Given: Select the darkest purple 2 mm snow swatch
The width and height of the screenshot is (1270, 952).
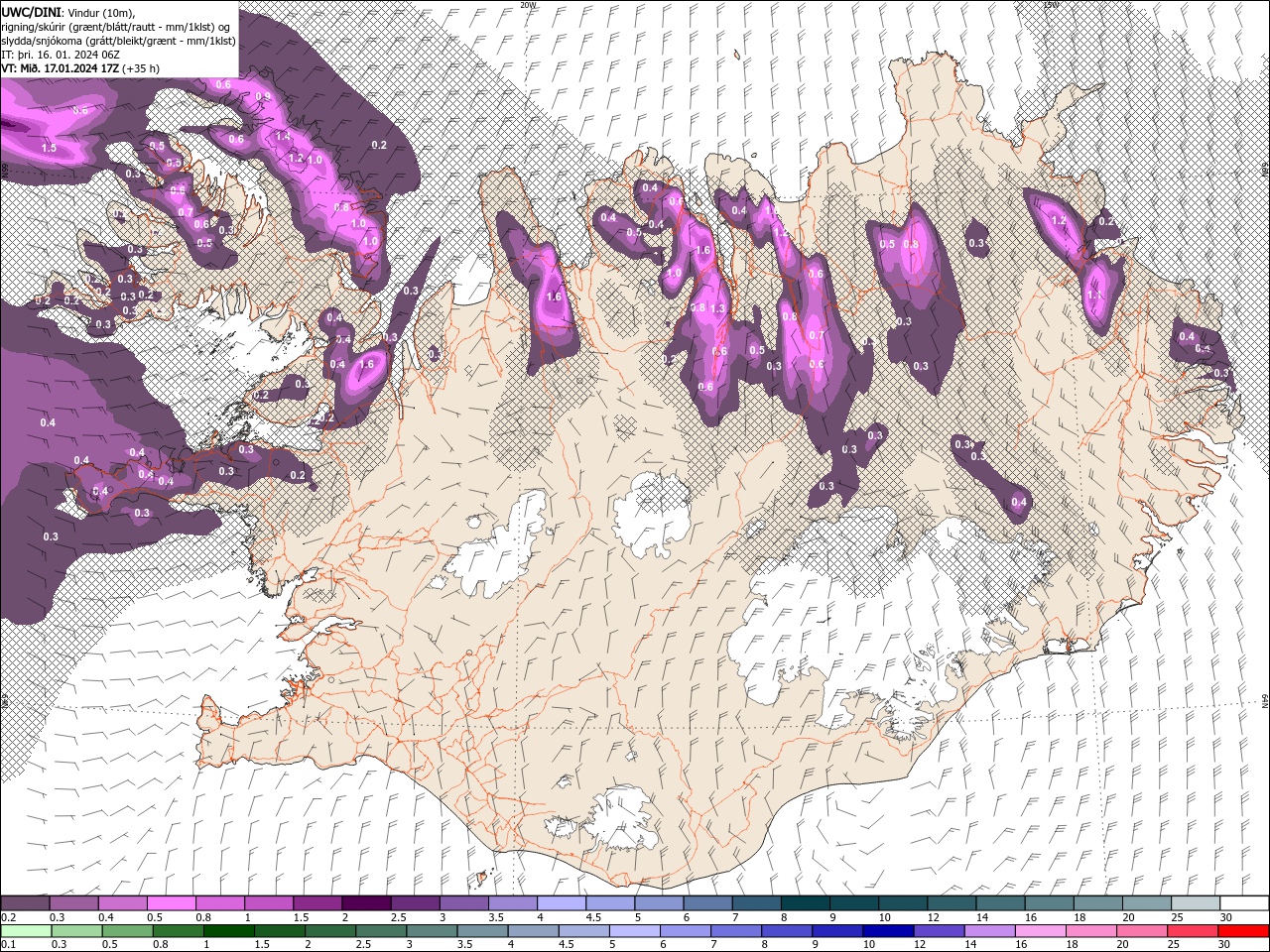Looking at the screenshot, I should (366, 903).
